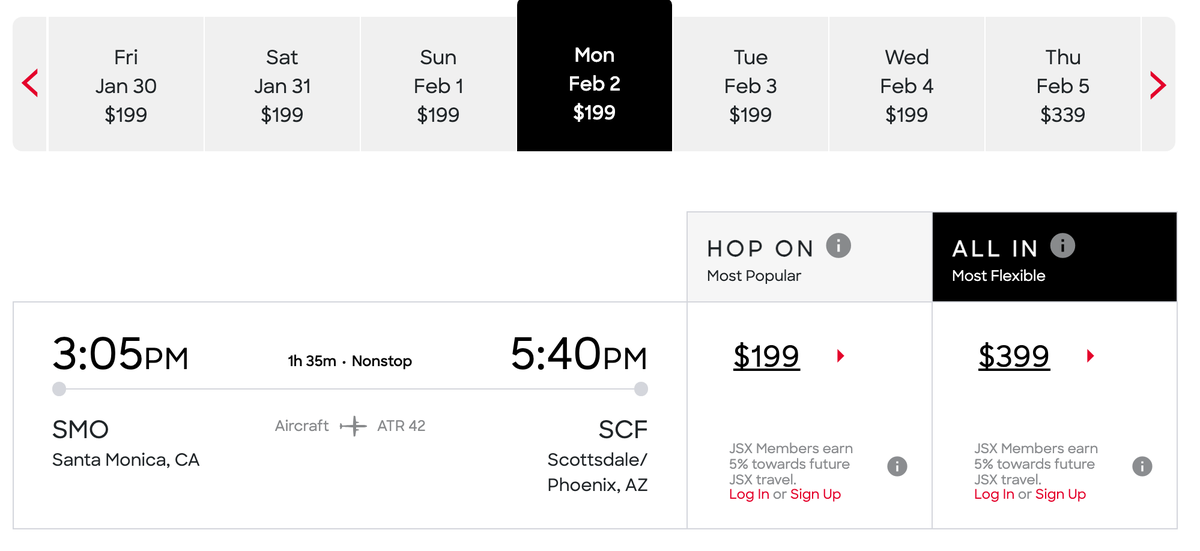Click info icon beside All In member earnings
The height and width of the screenshot is (551, 1200).
(1142, 466)
